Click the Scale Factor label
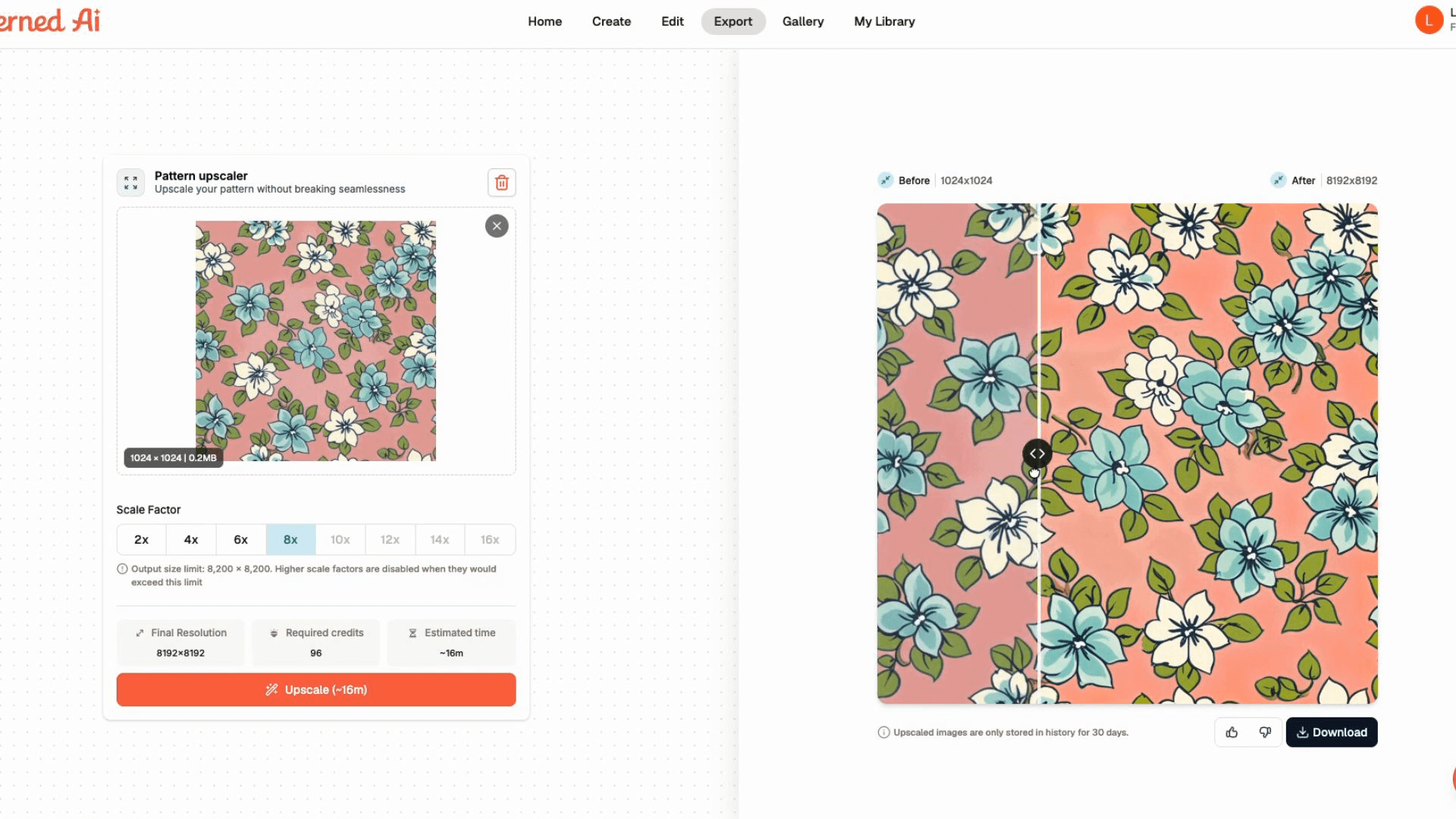The image size is (1456, 819). [x=149, y=510]
